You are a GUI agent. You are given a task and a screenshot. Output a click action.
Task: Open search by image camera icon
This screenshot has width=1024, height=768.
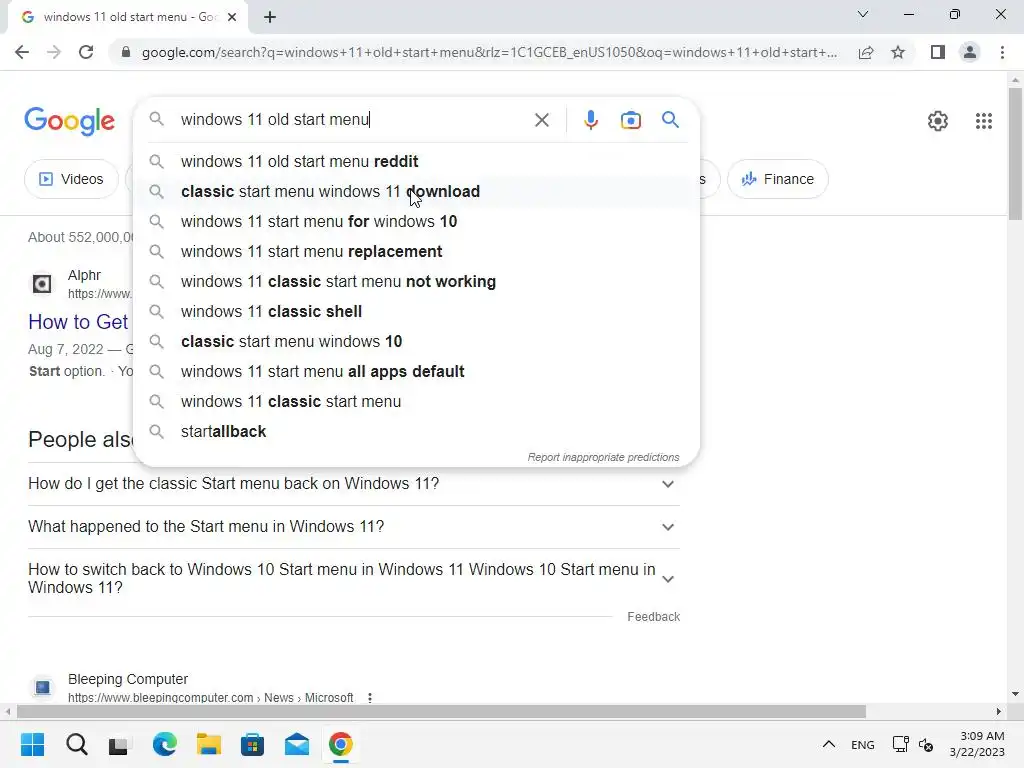630,120
